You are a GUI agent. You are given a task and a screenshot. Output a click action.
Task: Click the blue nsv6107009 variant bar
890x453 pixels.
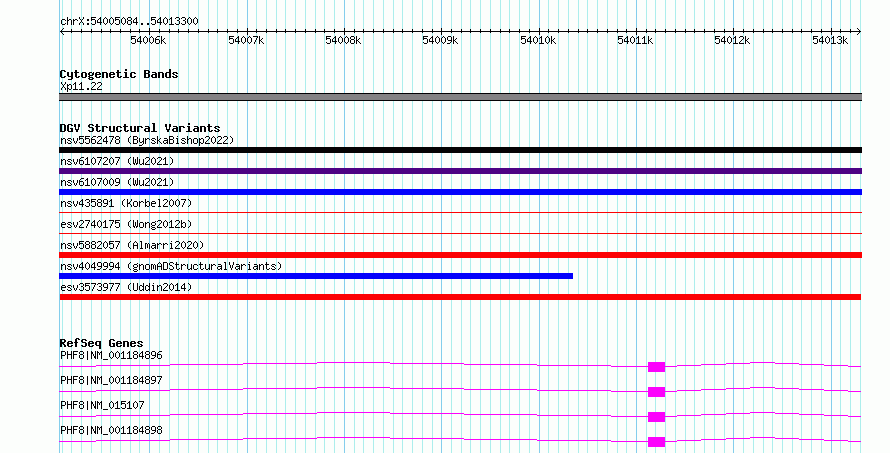460,192
